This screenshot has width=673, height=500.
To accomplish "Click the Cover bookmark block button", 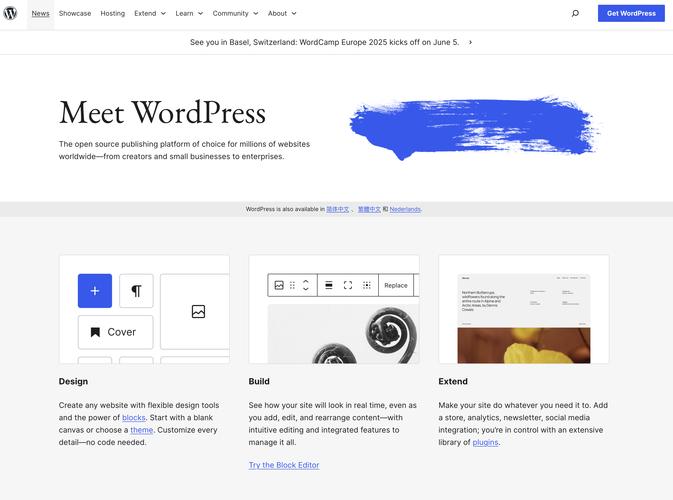I will [x=115, y=332].
